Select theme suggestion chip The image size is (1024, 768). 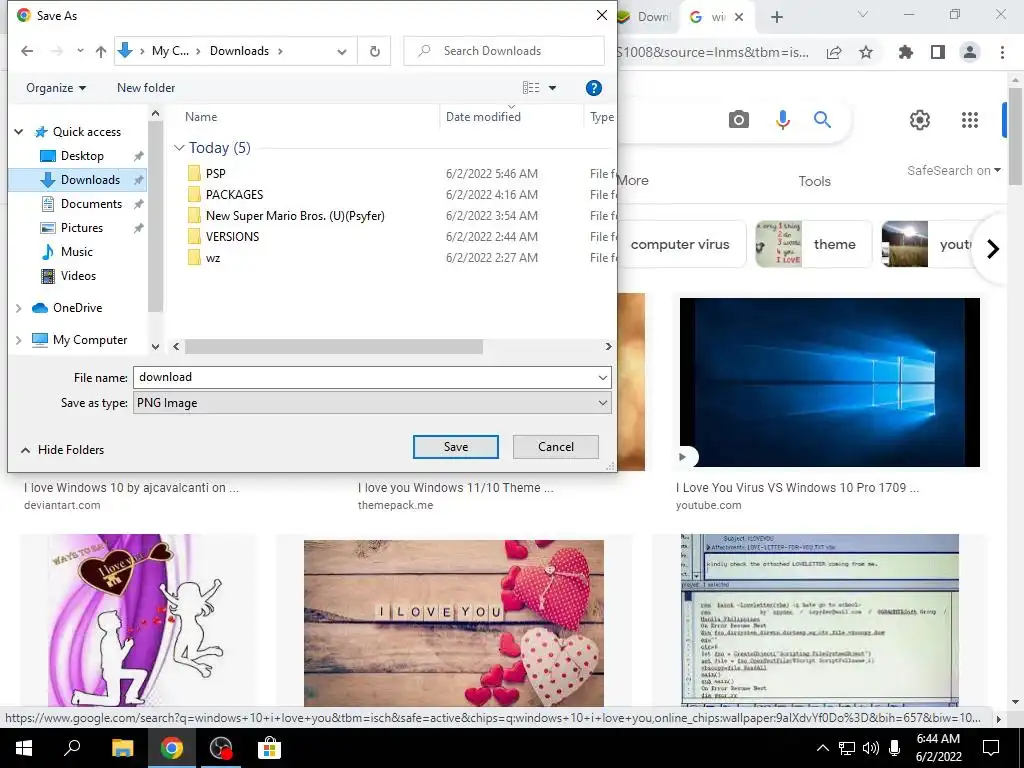(x=813, y=244)
